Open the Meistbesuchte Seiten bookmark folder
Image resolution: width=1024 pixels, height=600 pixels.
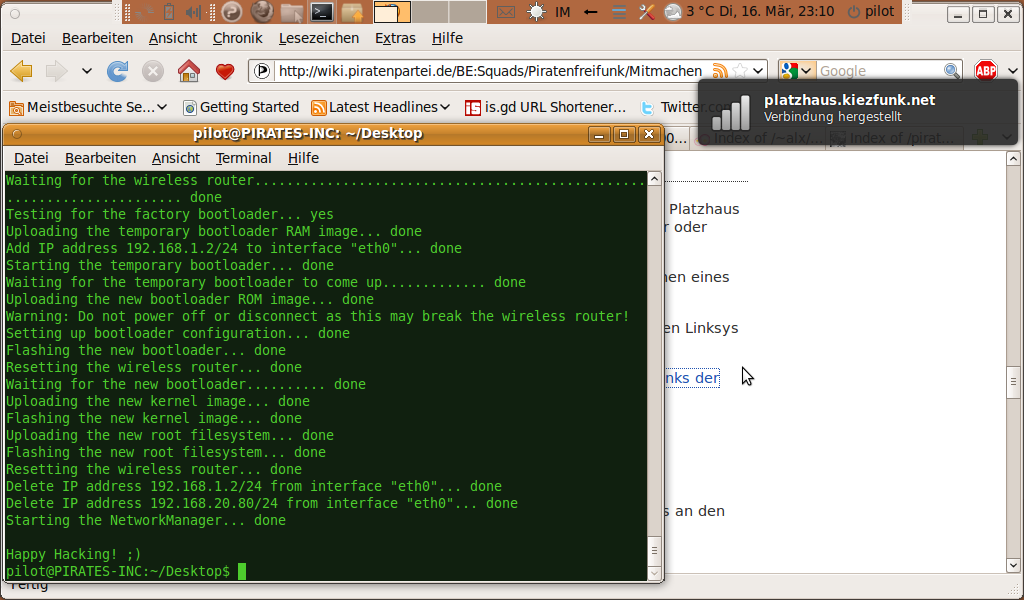click(88, 107)
